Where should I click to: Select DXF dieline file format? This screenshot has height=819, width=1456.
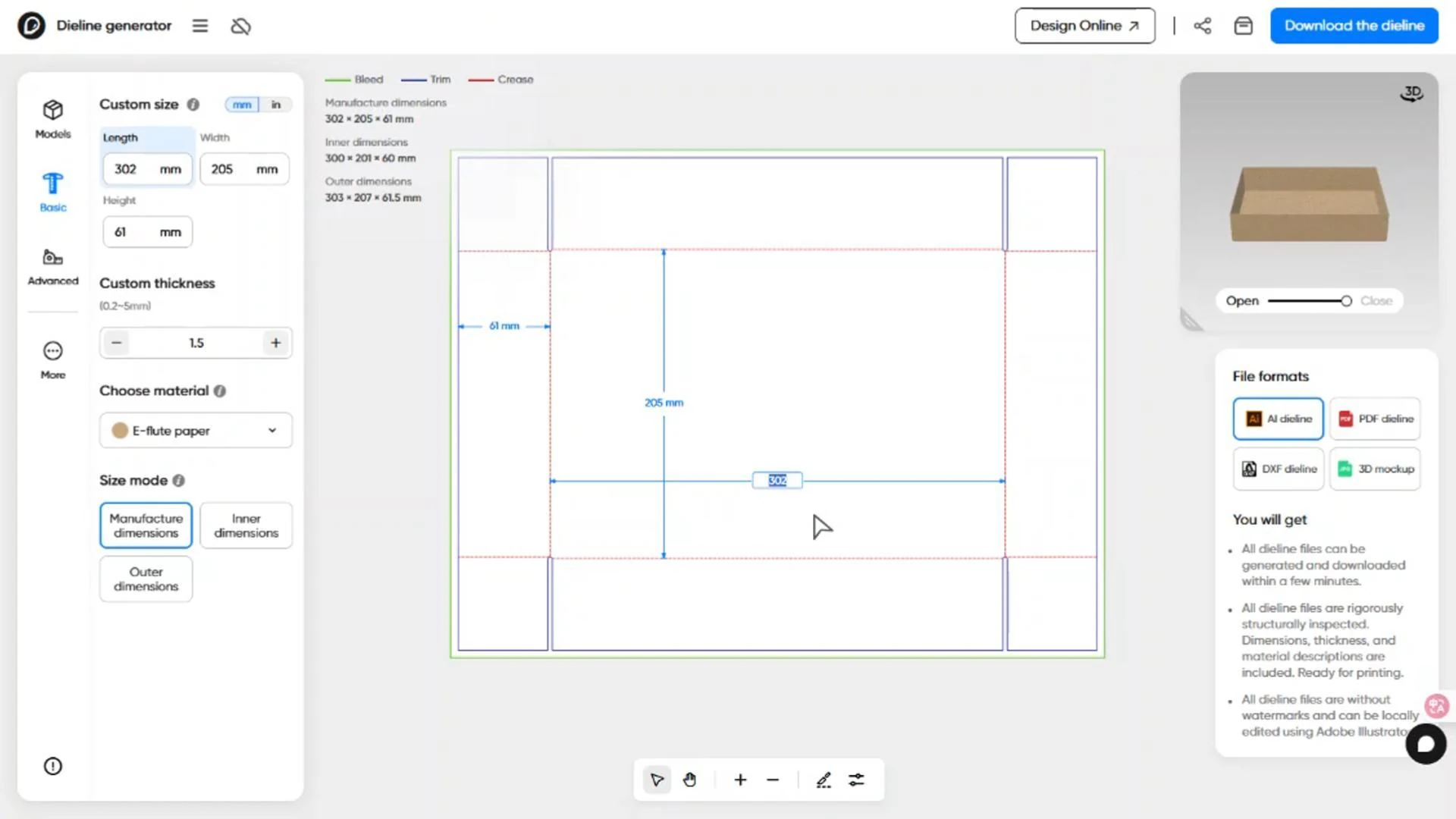(1279, 469)
